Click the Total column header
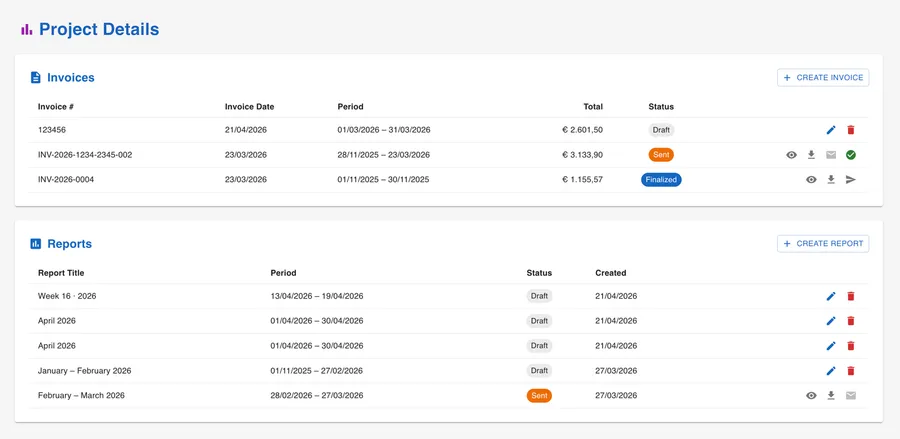This screenshot has width=900, height=439. coord(593,107)
